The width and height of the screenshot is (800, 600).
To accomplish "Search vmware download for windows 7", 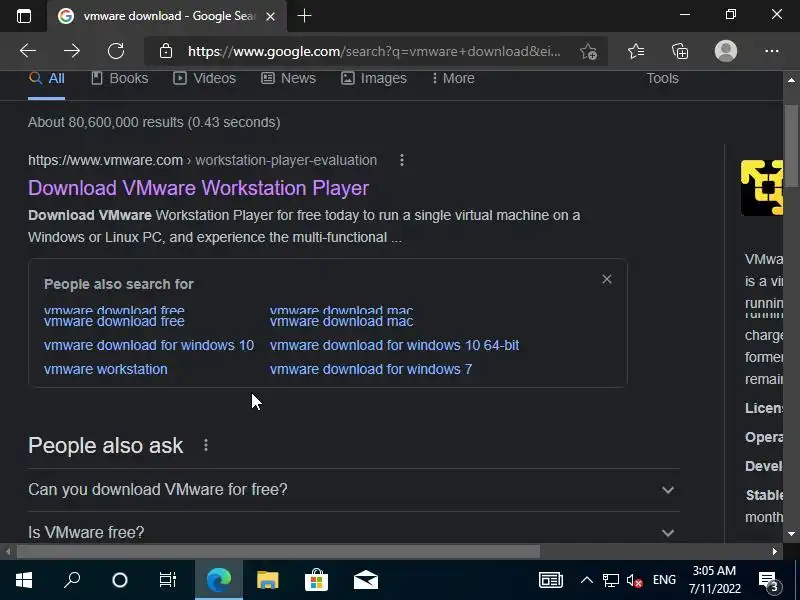I will 371,369.
